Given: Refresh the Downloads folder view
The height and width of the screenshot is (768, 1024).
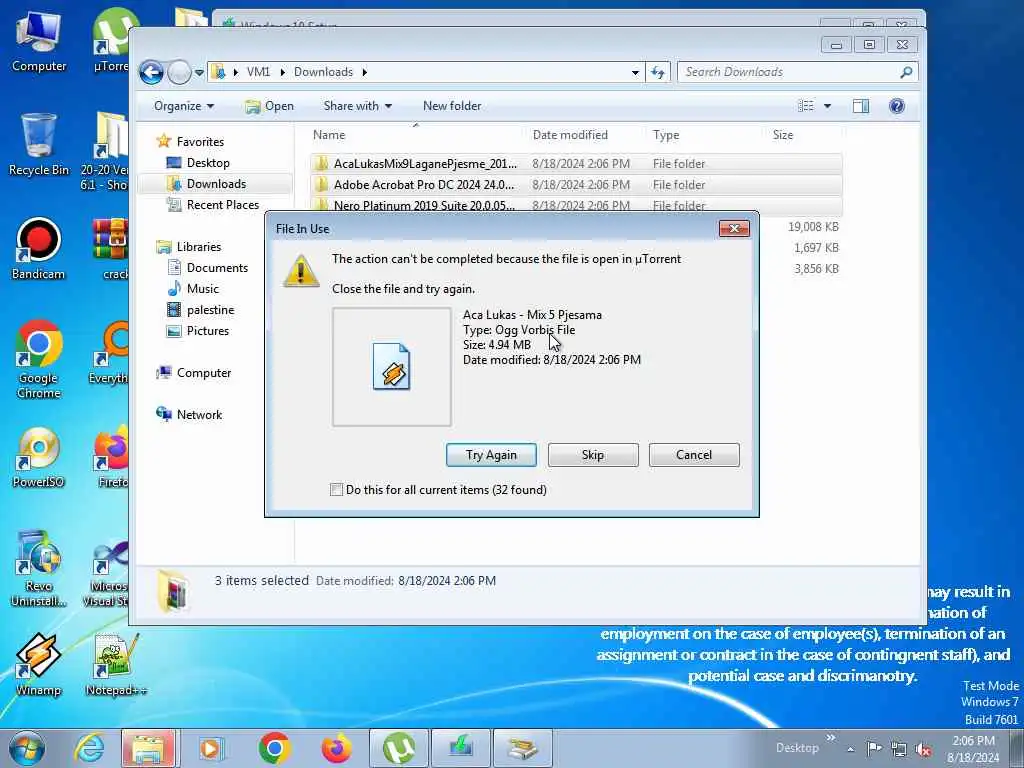Looking at the screenshot, I should click(x=658, y=72).
